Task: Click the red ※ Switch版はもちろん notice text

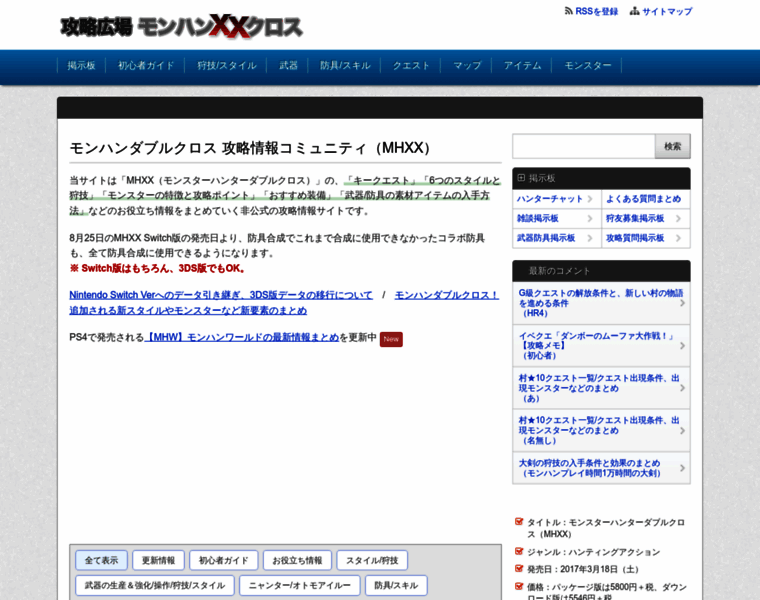Action: point(158,268)
